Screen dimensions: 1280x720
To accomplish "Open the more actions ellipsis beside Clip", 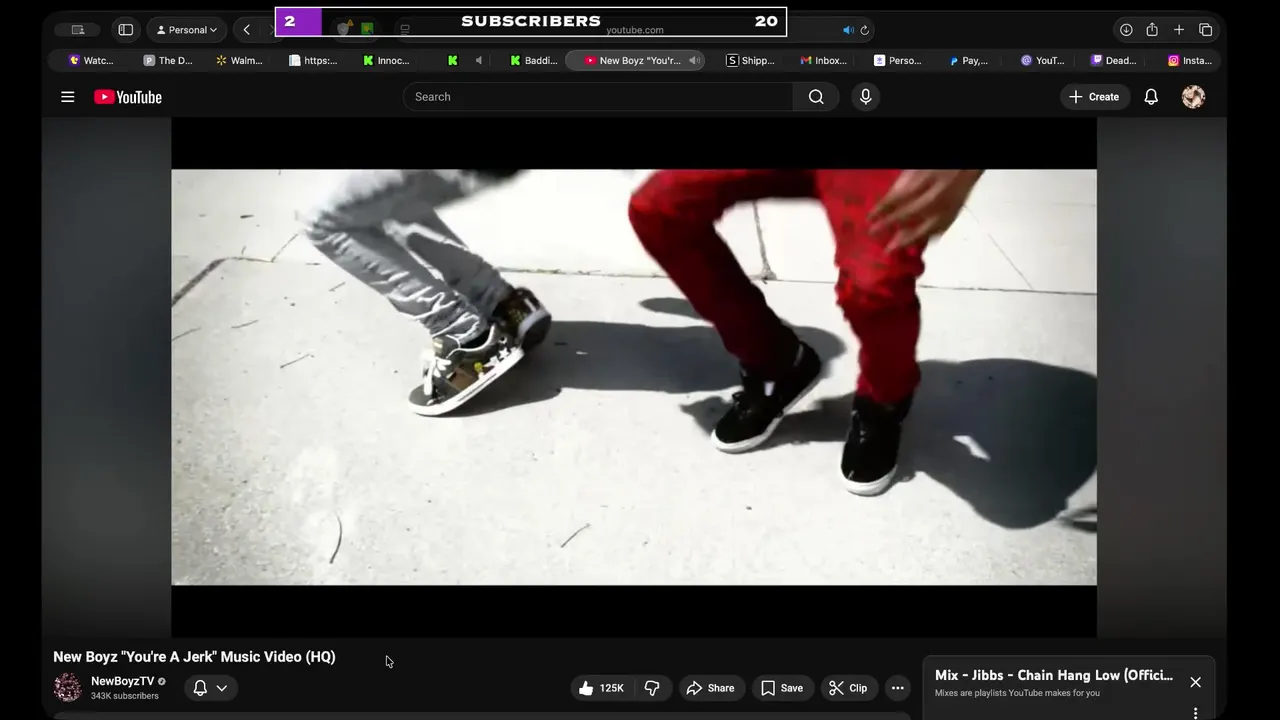I will (897, 688).
